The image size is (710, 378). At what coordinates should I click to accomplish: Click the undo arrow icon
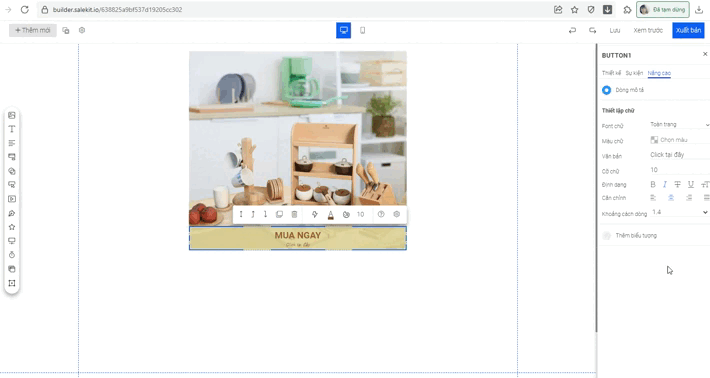572,30
